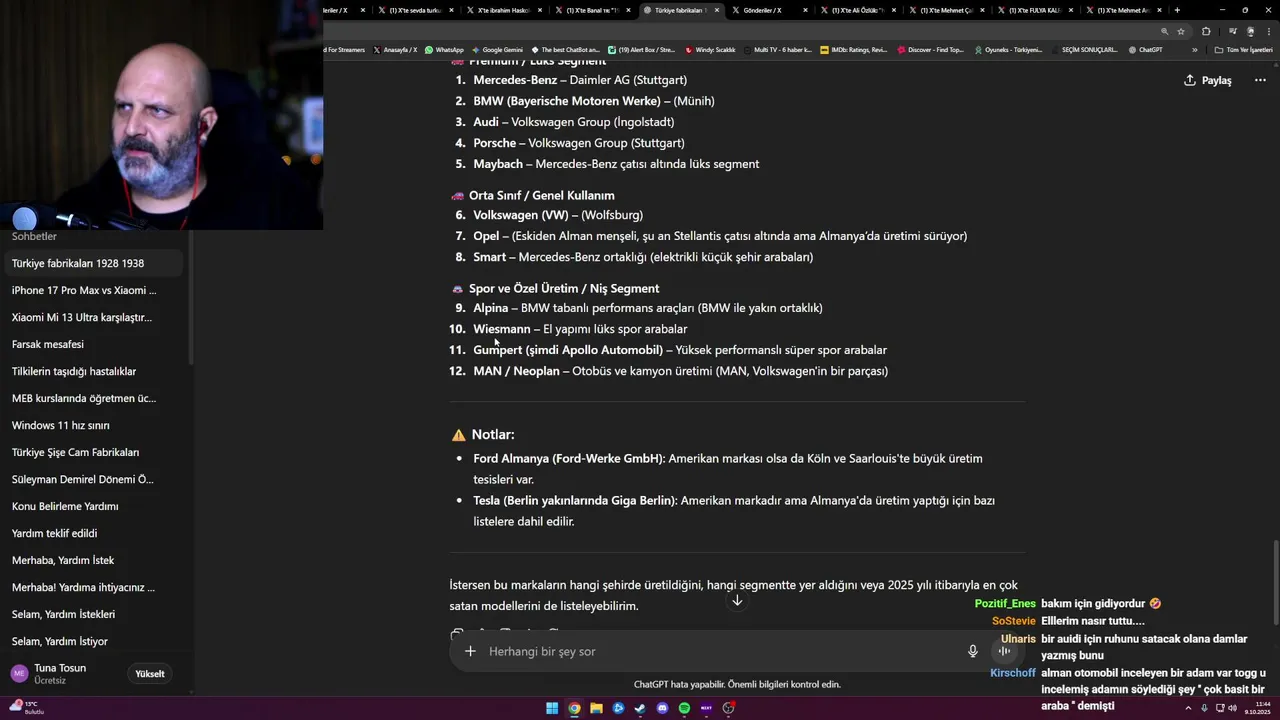Open the 'Tüm Yer İşaretleri' bookmarks folder
The width and height of the screenshot is (1280, 720).
click(1243, 49)
